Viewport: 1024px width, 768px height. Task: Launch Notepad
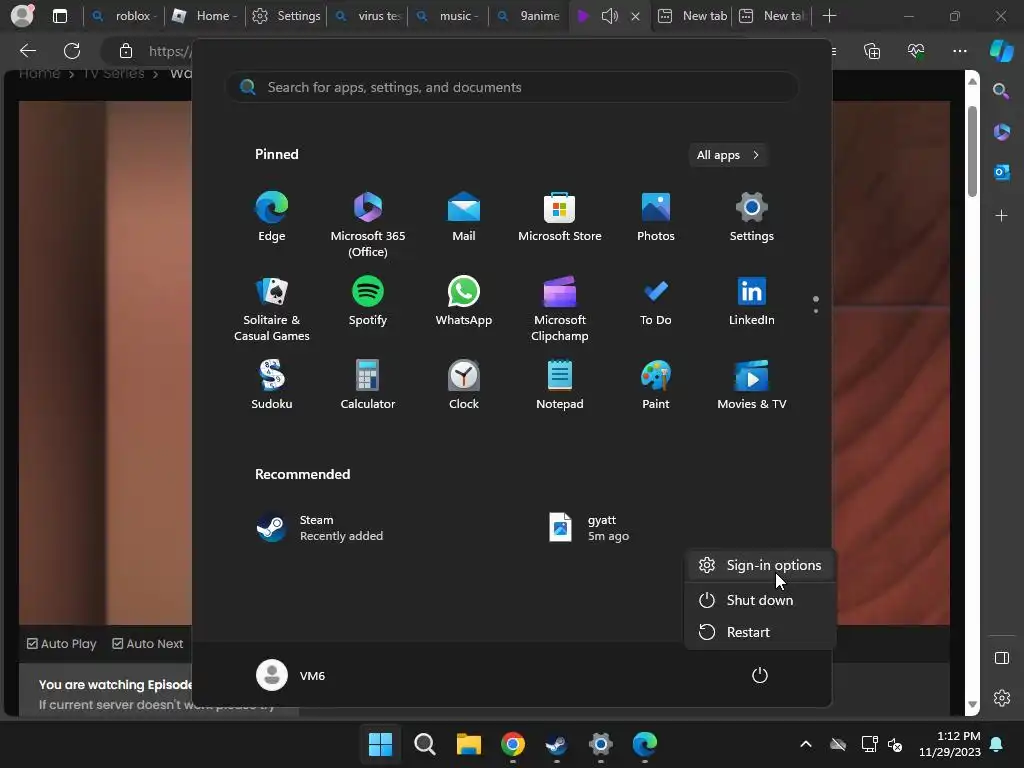point(560,385)
